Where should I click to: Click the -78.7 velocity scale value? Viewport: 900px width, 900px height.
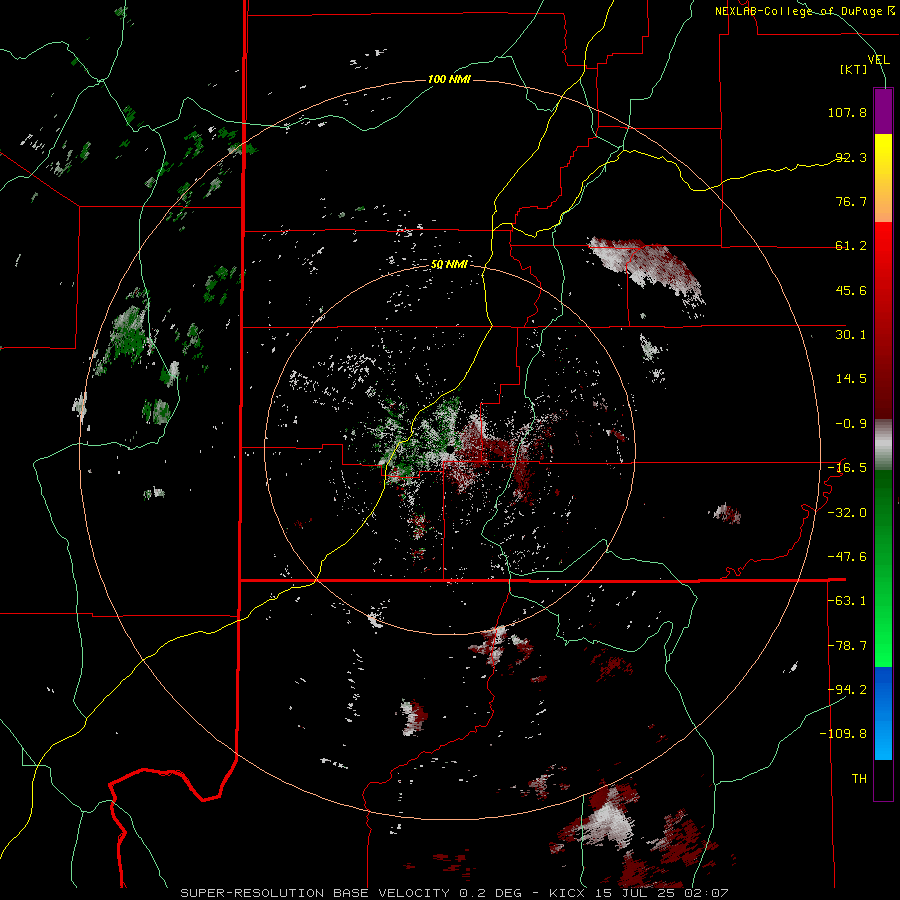click(847, 646)
